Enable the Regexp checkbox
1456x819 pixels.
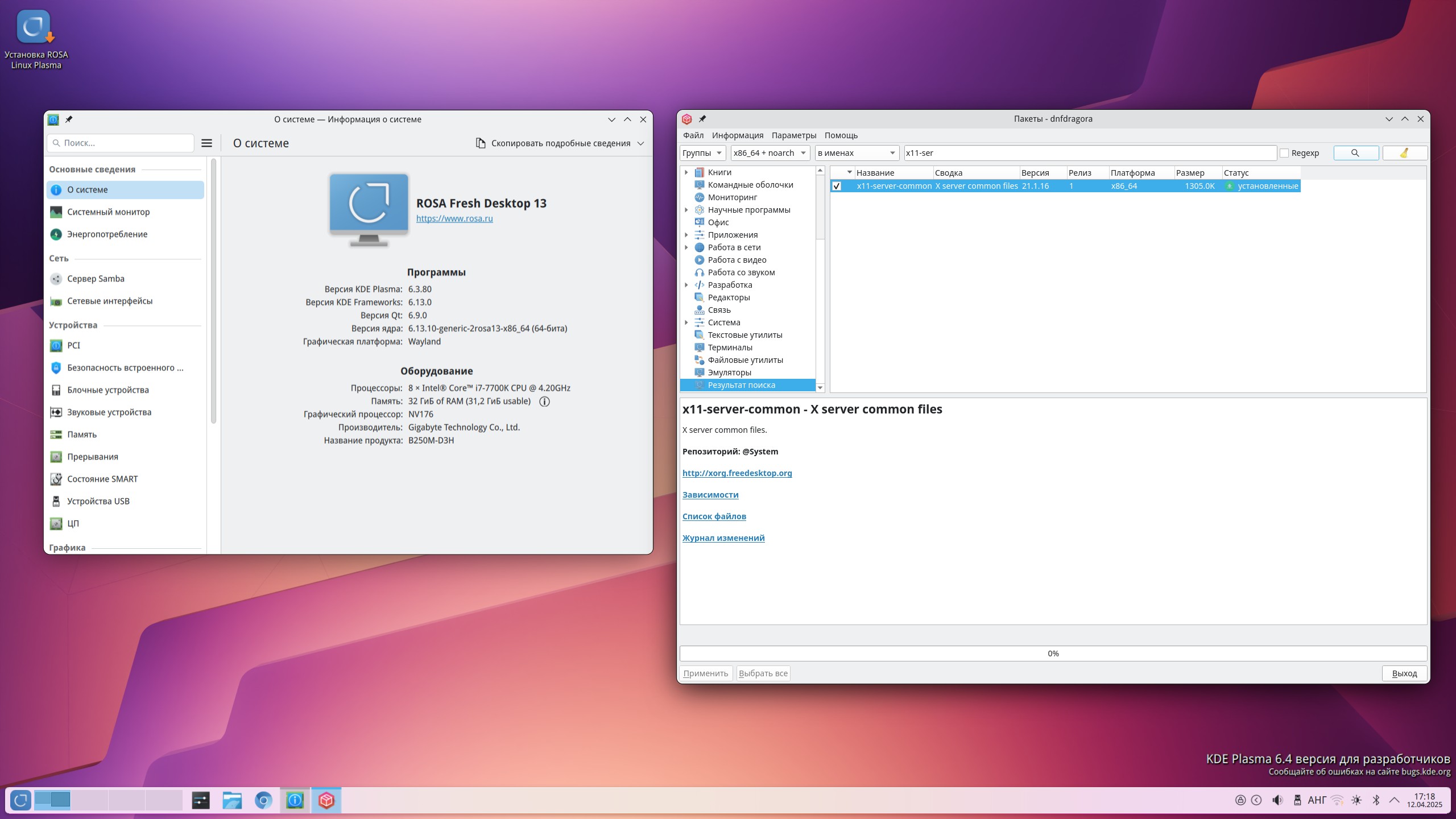click(x=1284, y=153)
